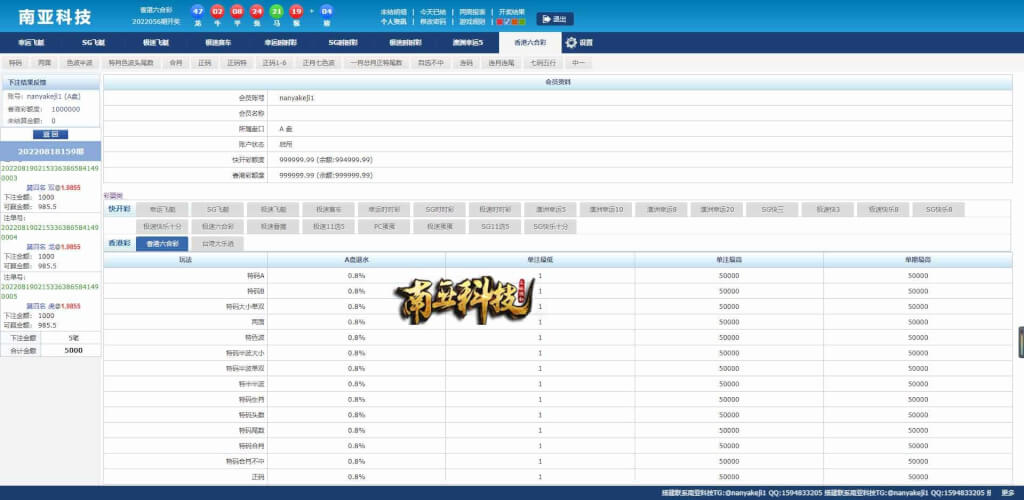Screen dimensions: 1024x500
Task: Open the 色波半波 sub-menu item
Action: [x=79, y=63]
